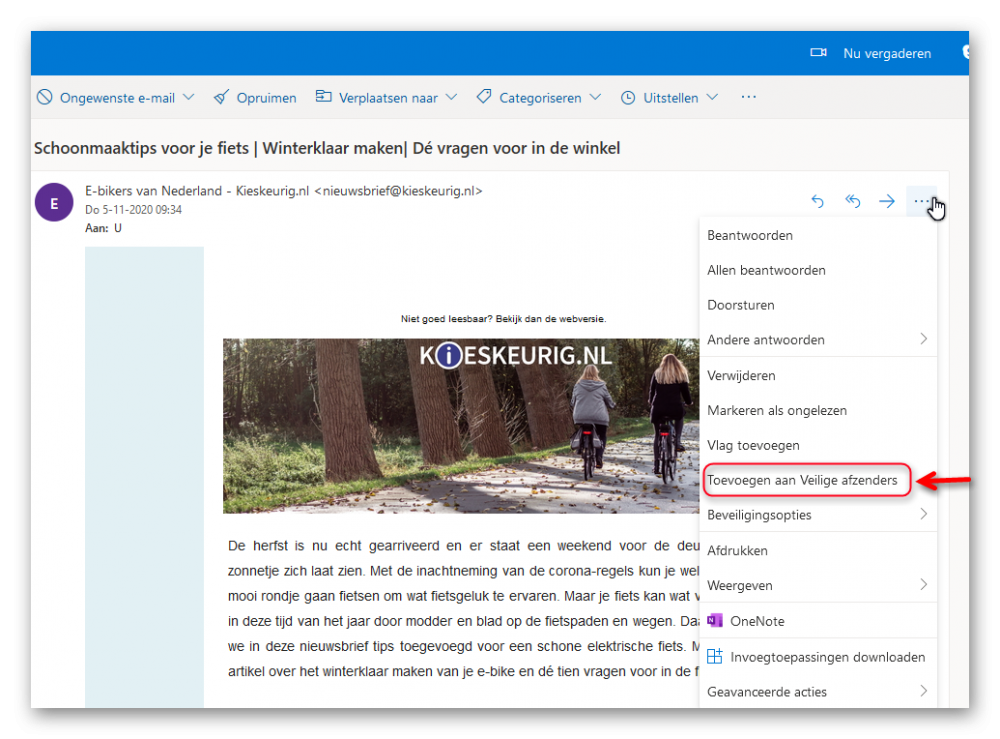Select Vlag toevoegen menu item

(x=753, y=445)
